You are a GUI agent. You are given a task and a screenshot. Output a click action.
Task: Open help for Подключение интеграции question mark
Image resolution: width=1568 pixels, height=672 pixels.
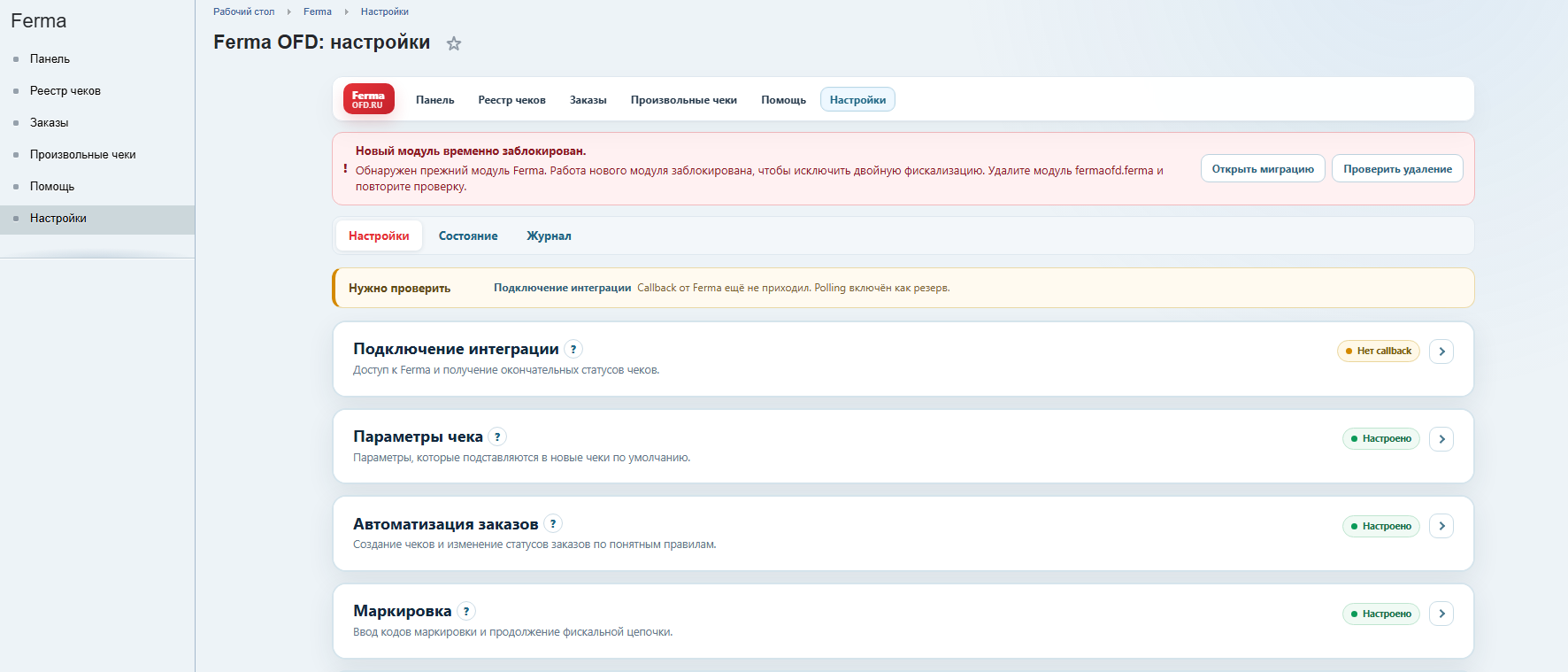pyautogui.click(x=573, y=349)
